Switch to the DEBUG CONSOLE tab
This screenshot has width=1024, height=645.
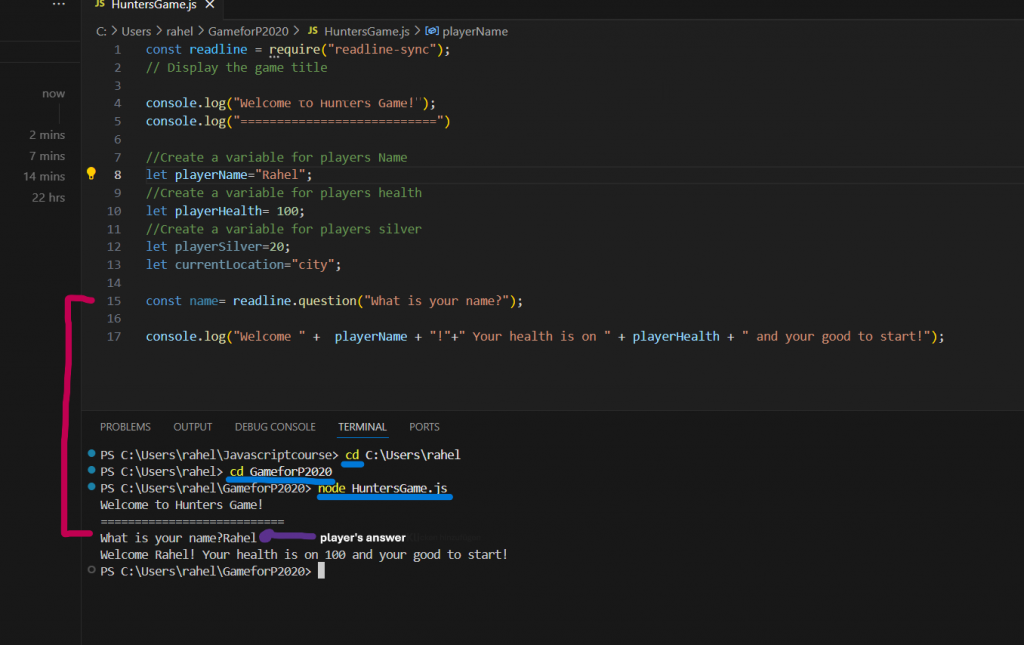point(275,427)
